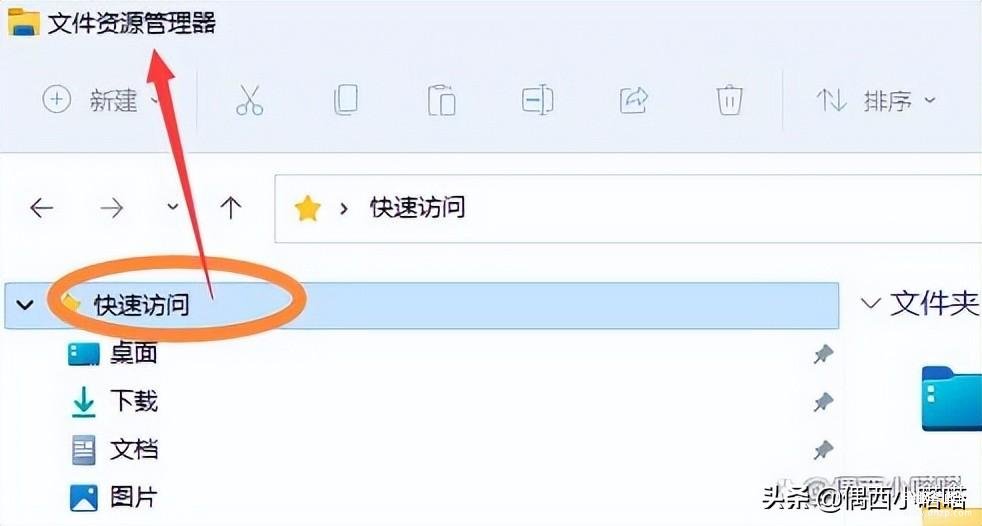Go back with the left arrow
982x526 pixels.
(41, 208)
